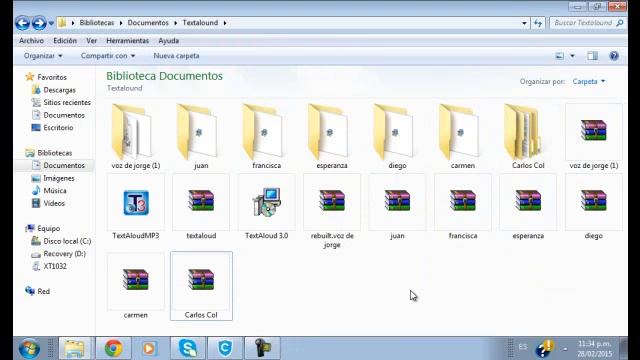Open Sitios recientes in the sidebar
The height and width of the screenshot is (360, 640).
pyautogui.click(x=67, y=102)
